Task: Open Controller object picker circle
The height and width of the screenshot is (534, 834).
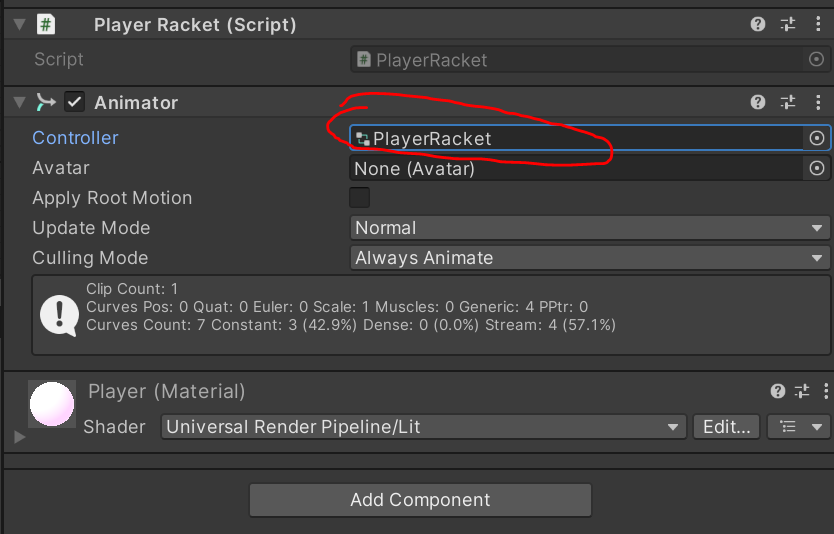Action: [817, 138]
